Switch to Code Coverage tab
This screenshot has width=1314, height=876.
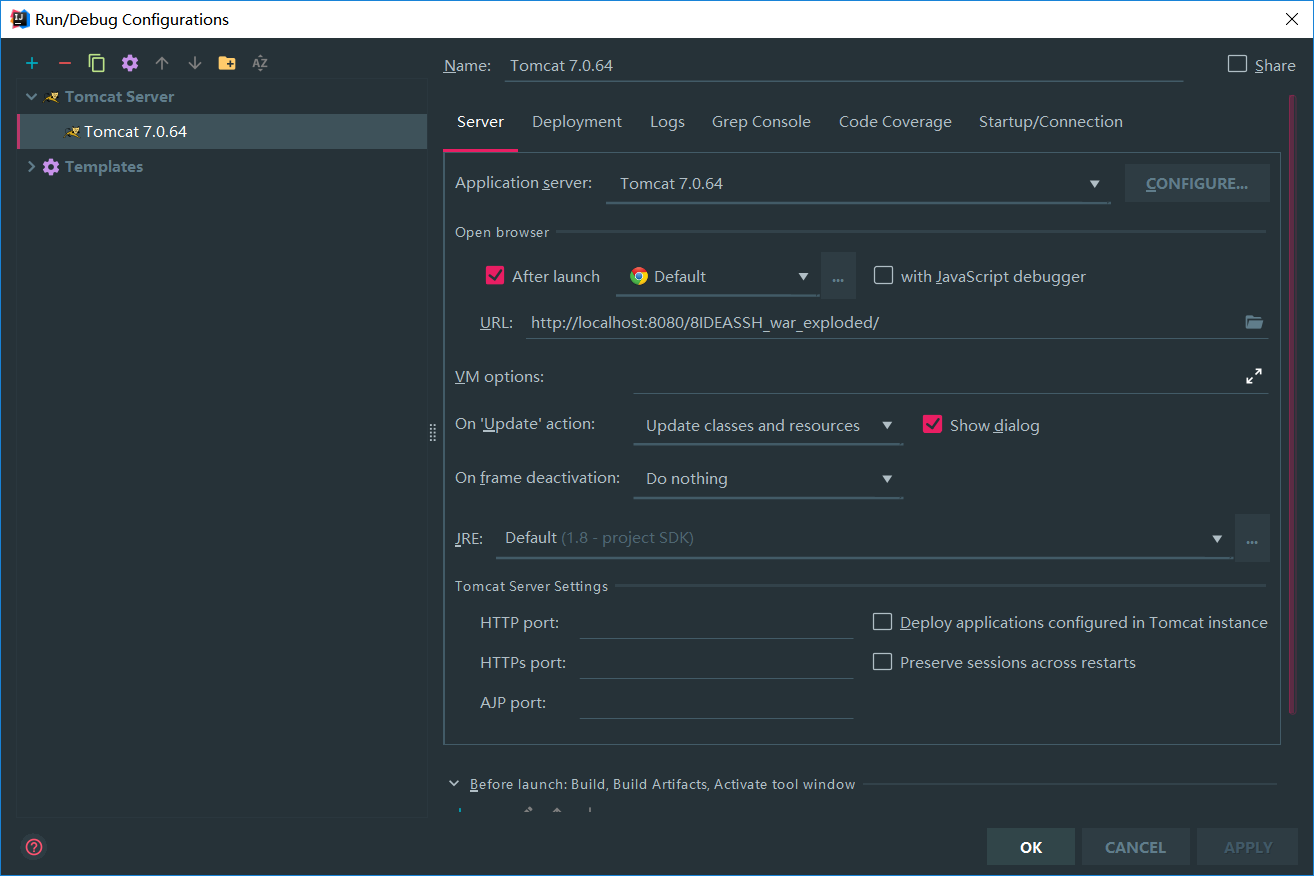895,122
